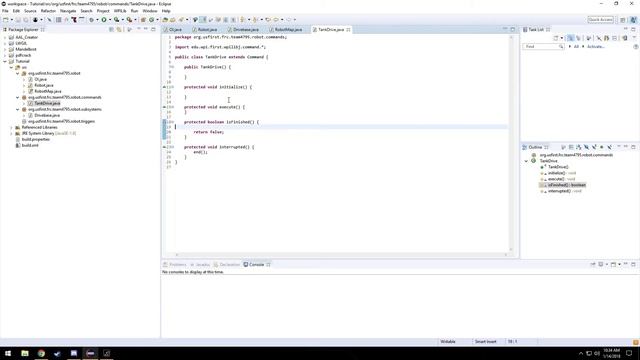The height and width of the screenshot is (360, 640).
Task: Collapse All in Package Explorer
Action: click(111, 29)
